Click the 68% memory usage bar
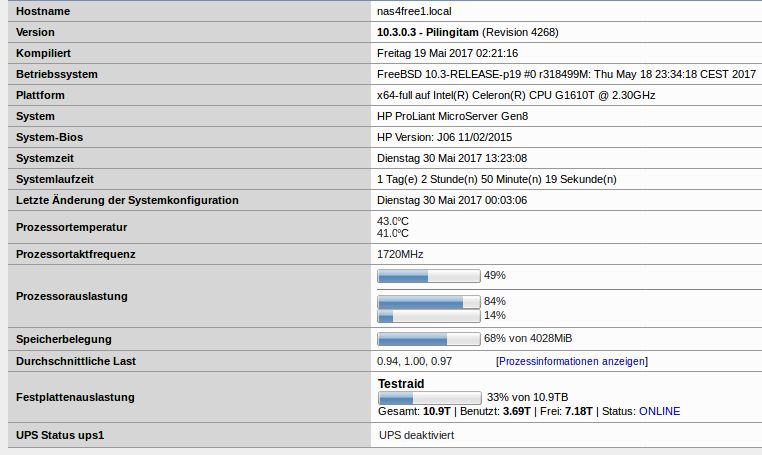The height and width of the screenshot is (455, 762). (428, 339)
